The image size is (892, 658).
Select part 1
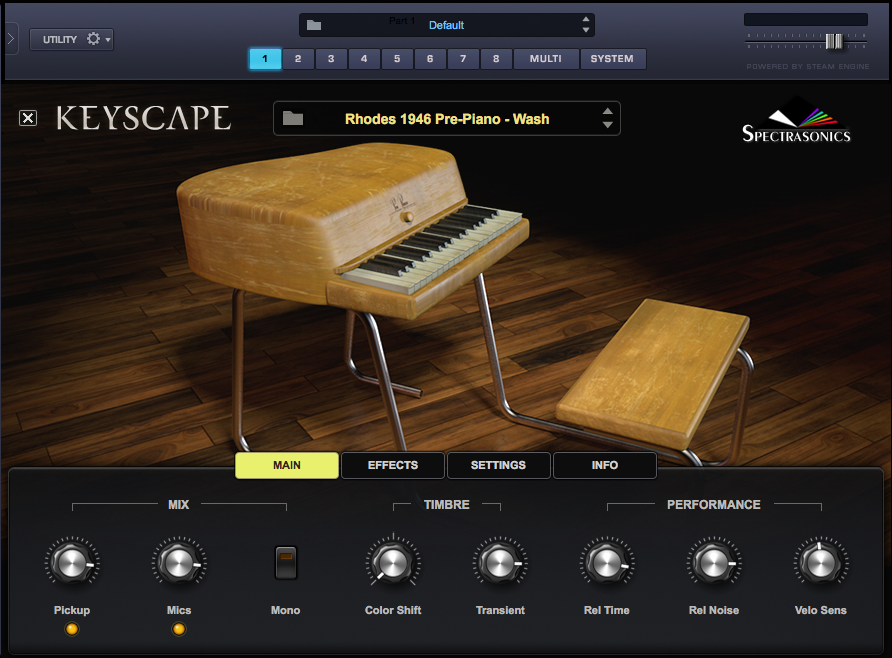tap(265, 59)
